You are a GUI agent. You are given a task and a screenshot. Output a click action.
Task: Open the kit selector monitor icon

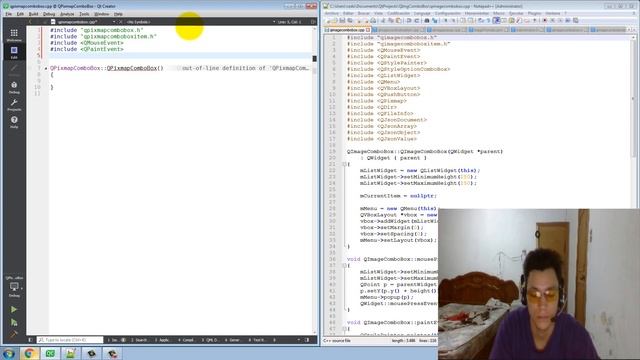tap(14, 287)
